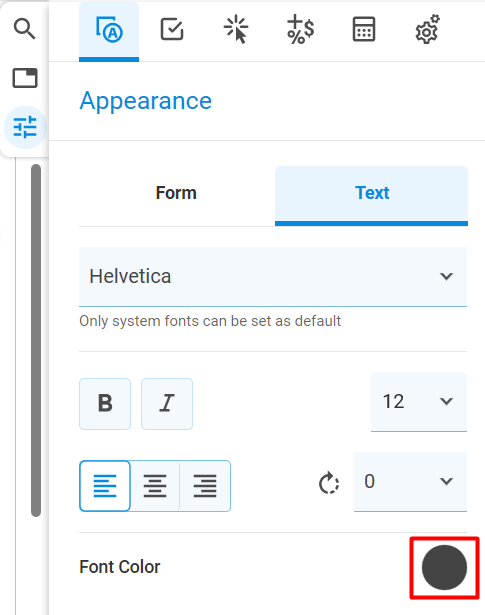Select the properties sliders sidebar icon
485x615 pixels.
(x=25, y=127)
